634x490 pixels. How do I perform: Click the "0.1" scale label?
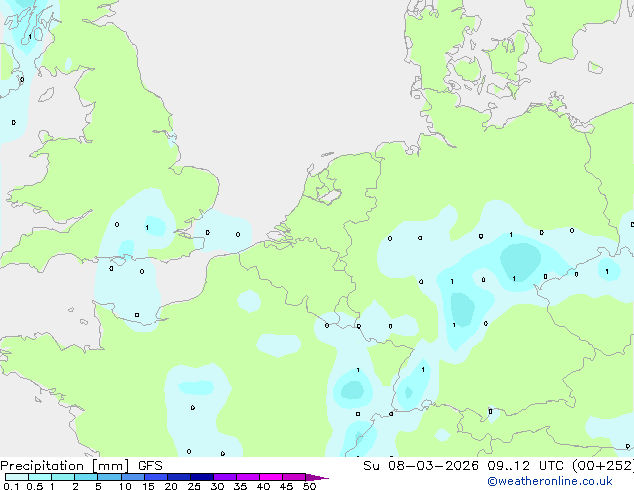point(11,486)
